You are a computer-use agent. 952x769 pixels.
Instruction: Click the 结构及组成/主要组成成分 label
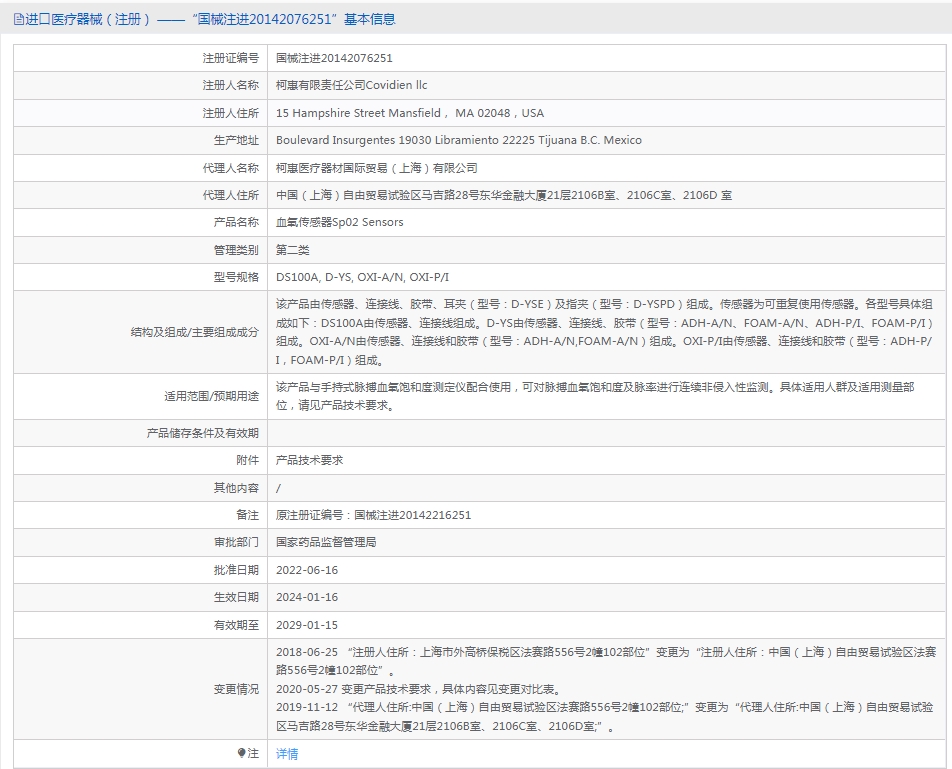(195, 332)
